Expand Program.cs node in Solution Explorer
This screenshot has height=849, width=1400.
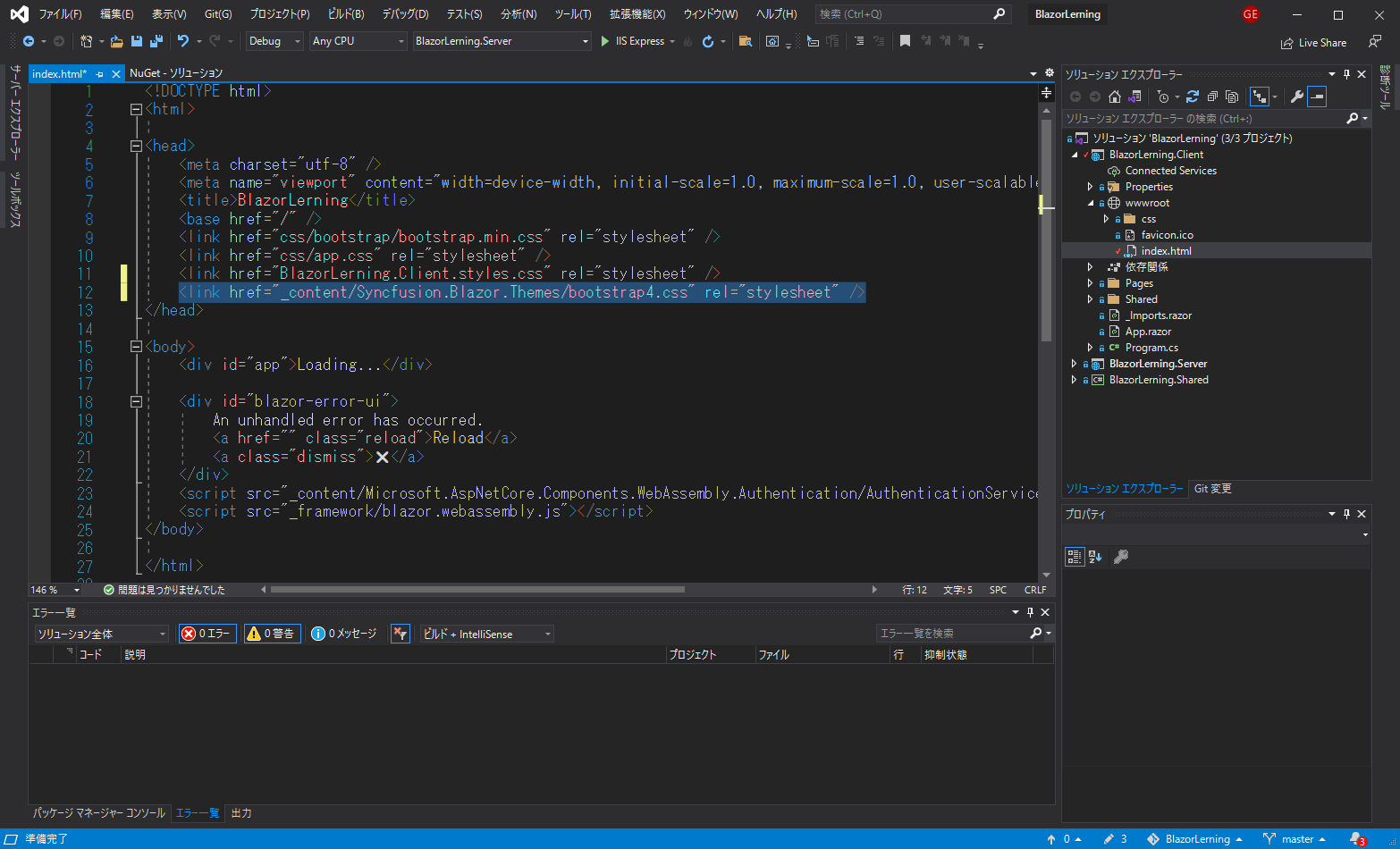1090,348
